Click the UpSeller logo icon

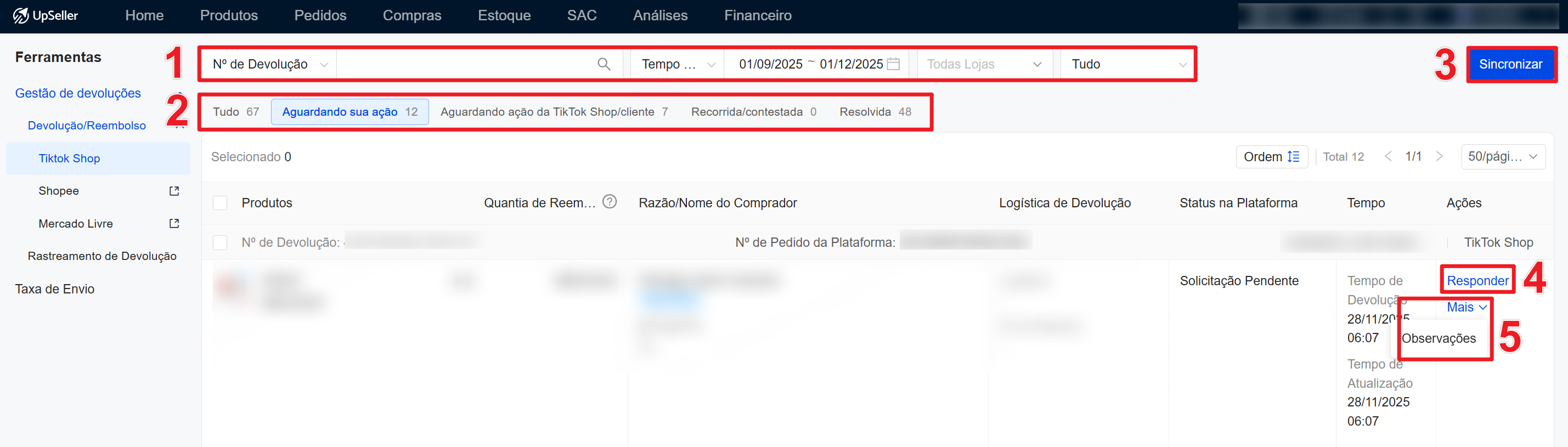[21, 15]
